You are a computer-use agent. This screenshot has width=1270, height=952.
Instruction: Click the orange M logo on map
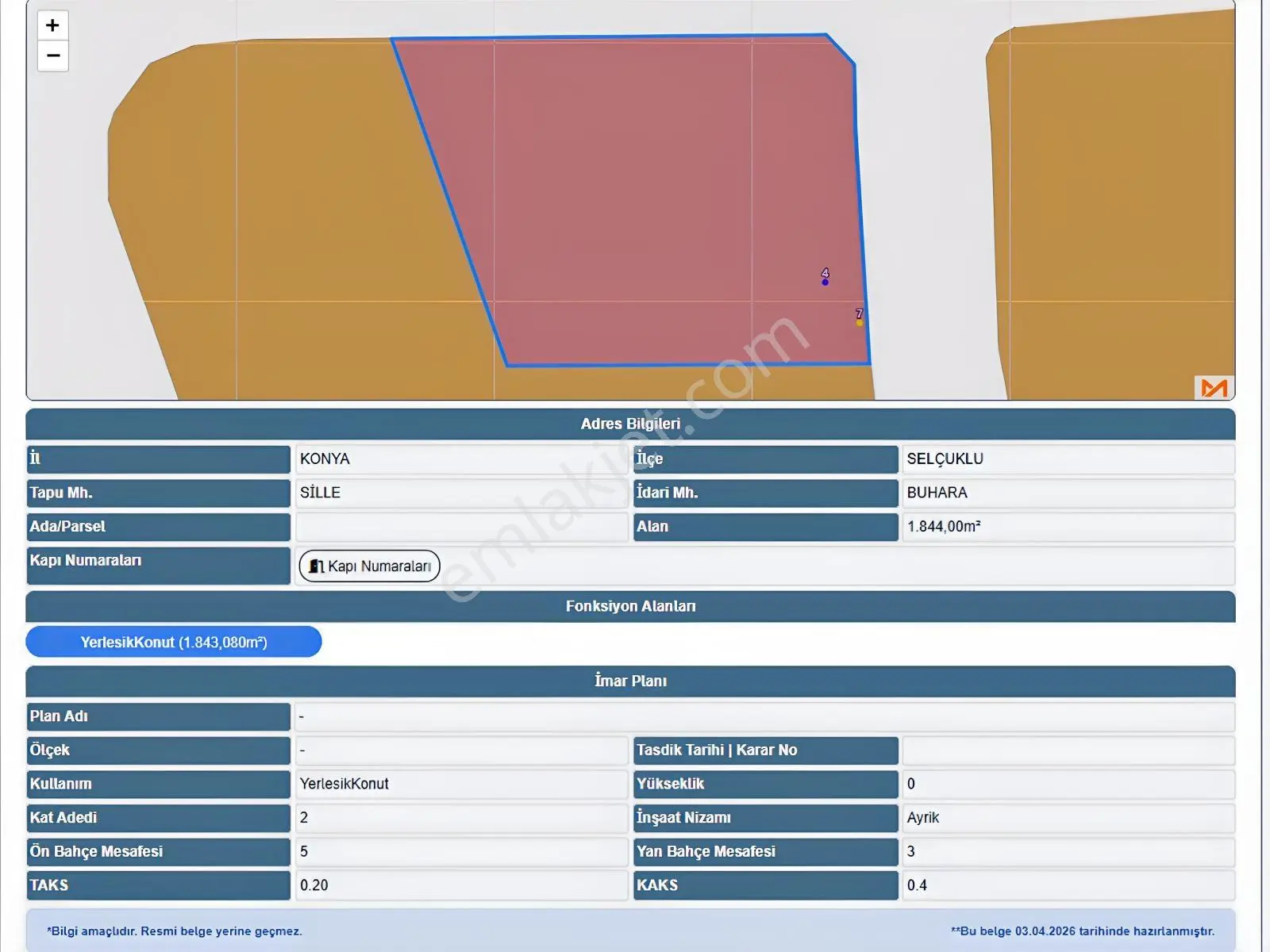1214,388
